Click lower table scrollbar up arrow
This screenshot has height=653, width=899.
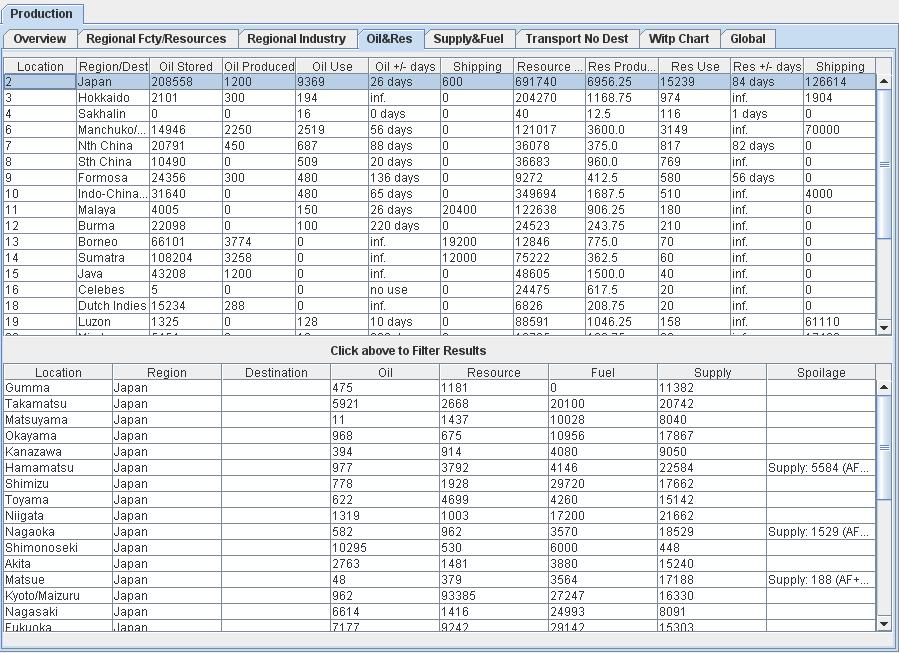884,387
